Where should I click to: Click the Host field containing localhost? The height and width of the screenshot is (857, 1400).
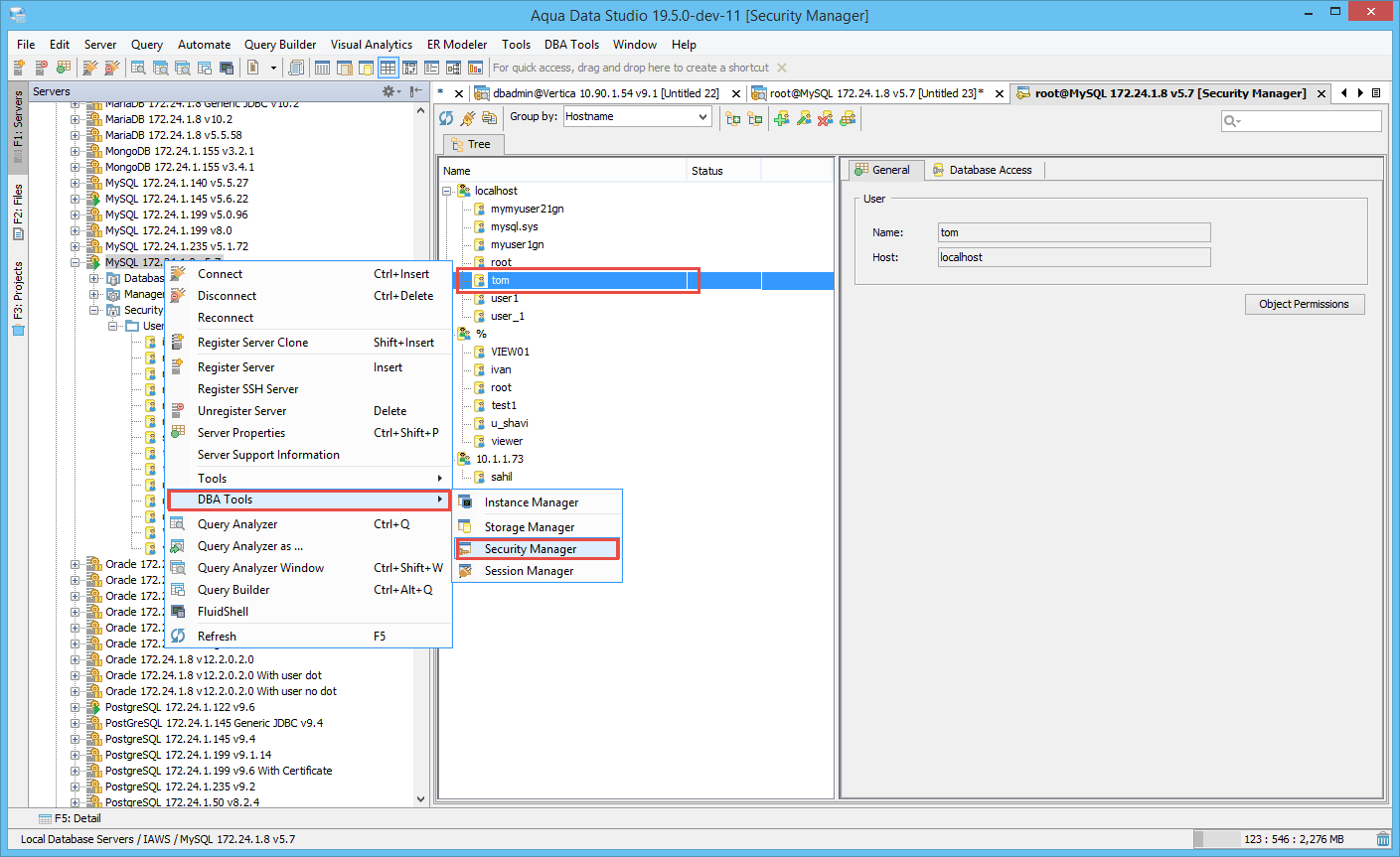1074,257
